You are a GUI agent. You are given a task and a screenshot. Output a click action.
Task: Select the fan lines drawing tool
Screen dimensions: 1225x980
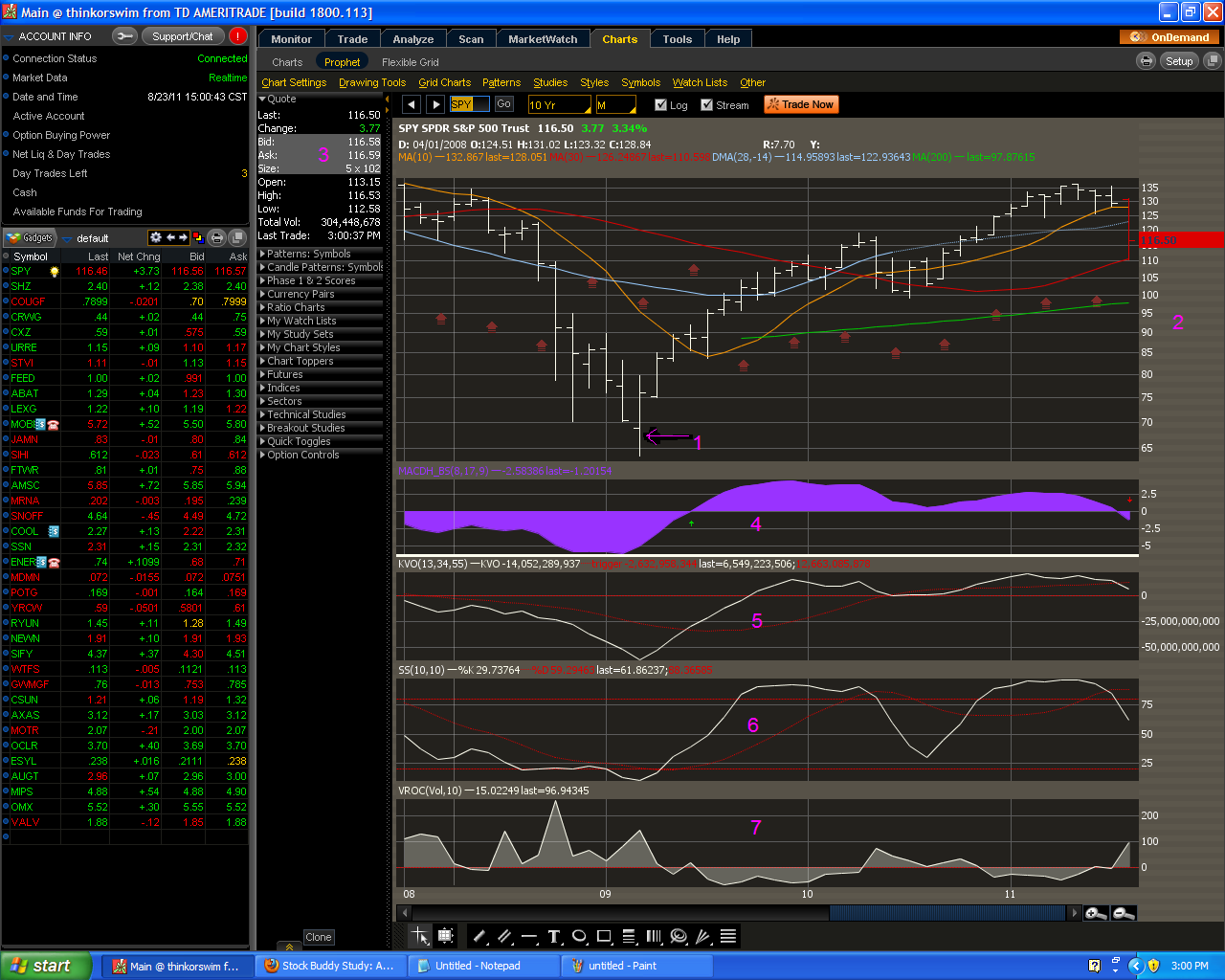coord(703,936)
